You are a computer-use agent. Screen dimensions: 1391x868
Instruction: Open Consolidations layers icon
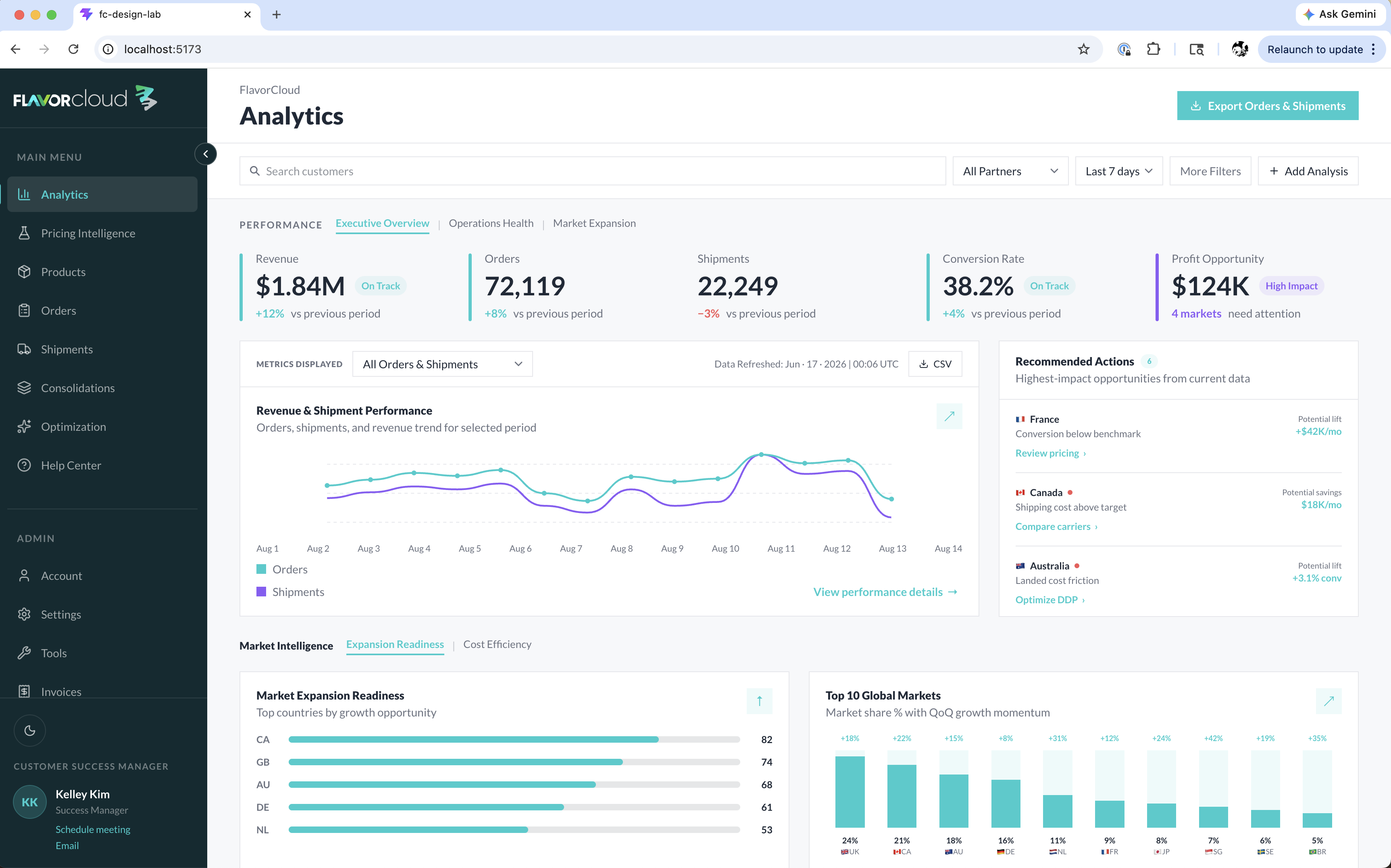pos(24,388)
